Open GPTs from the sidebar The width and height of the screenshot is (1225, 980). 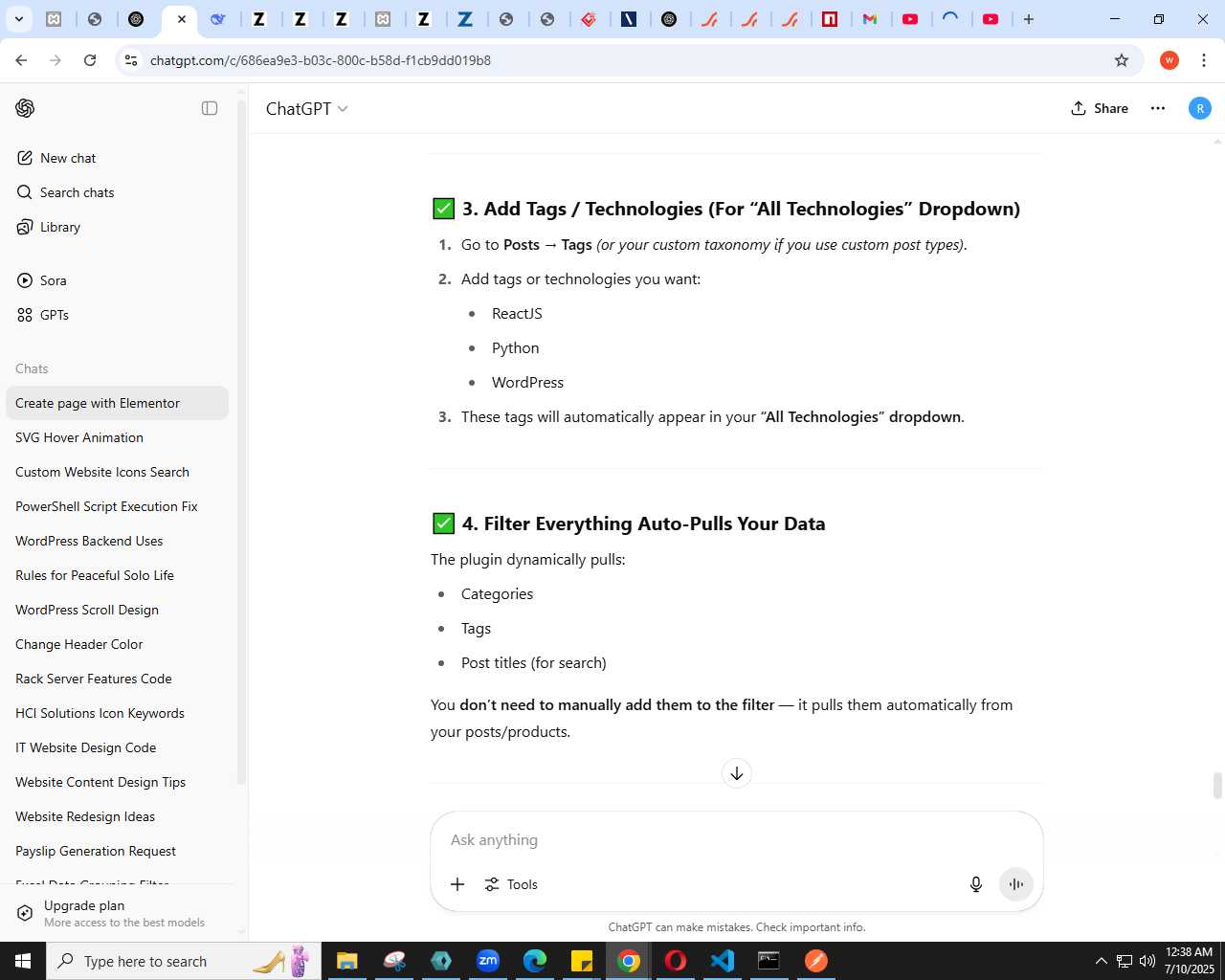(x=117, y=315)
